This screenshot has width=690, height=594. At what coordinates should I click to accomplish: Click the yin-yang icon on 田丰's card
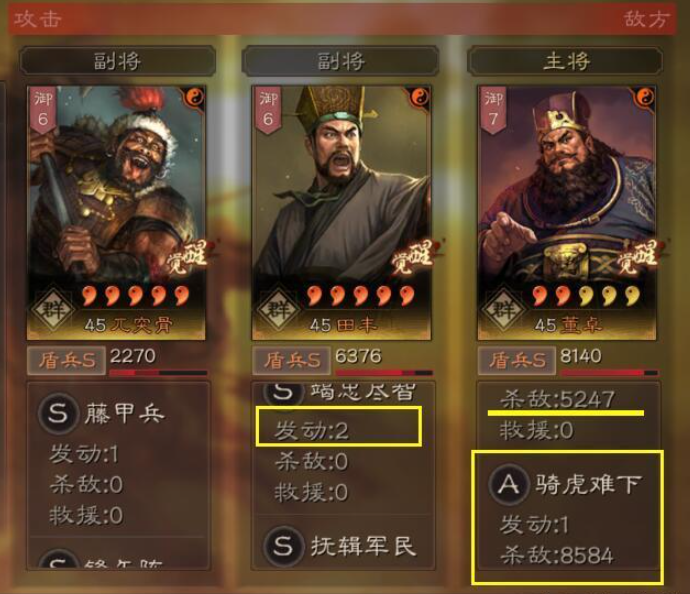point(419,97)
